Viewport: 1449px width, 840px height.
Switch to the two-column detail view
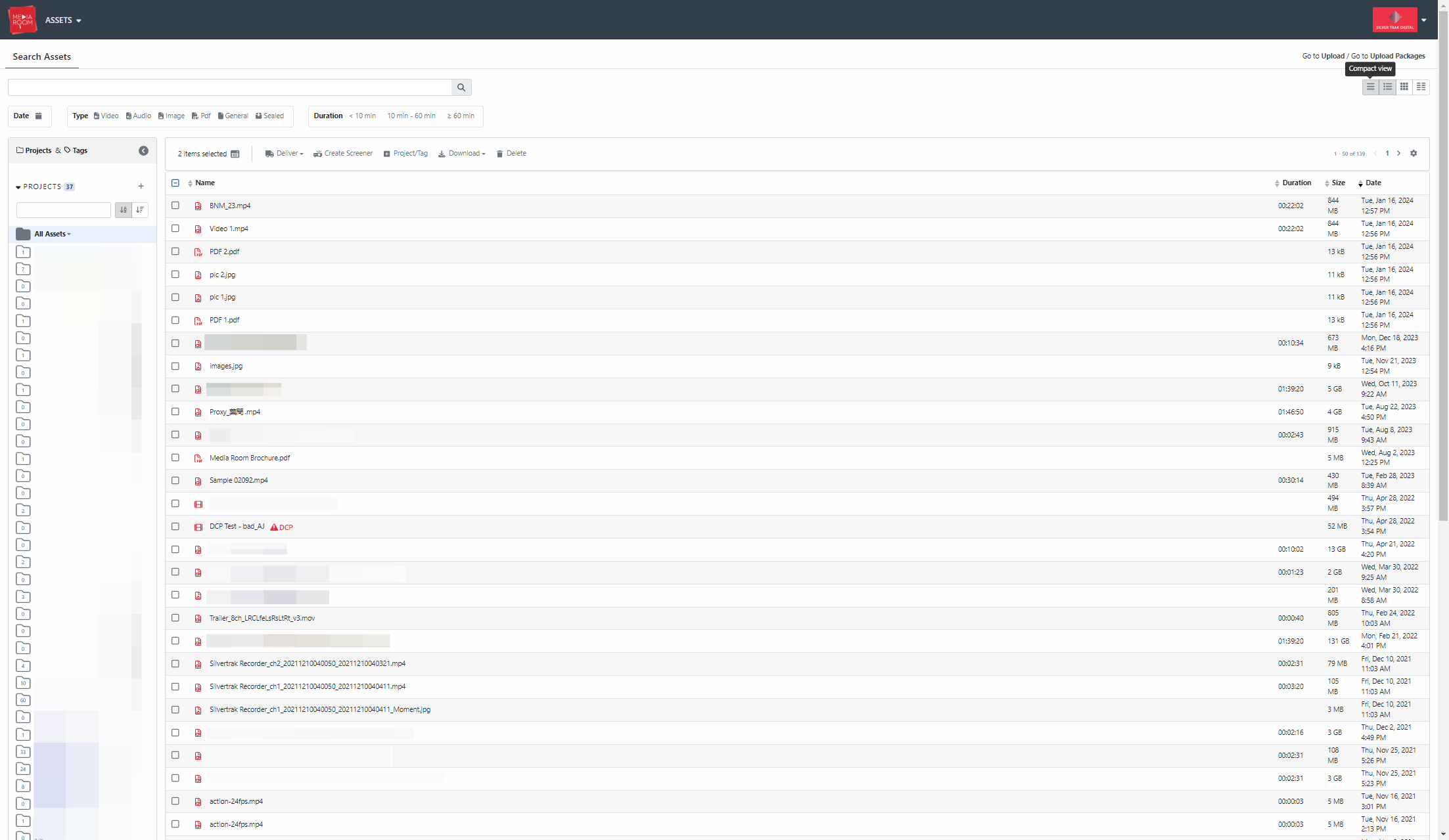[1421, 87]
